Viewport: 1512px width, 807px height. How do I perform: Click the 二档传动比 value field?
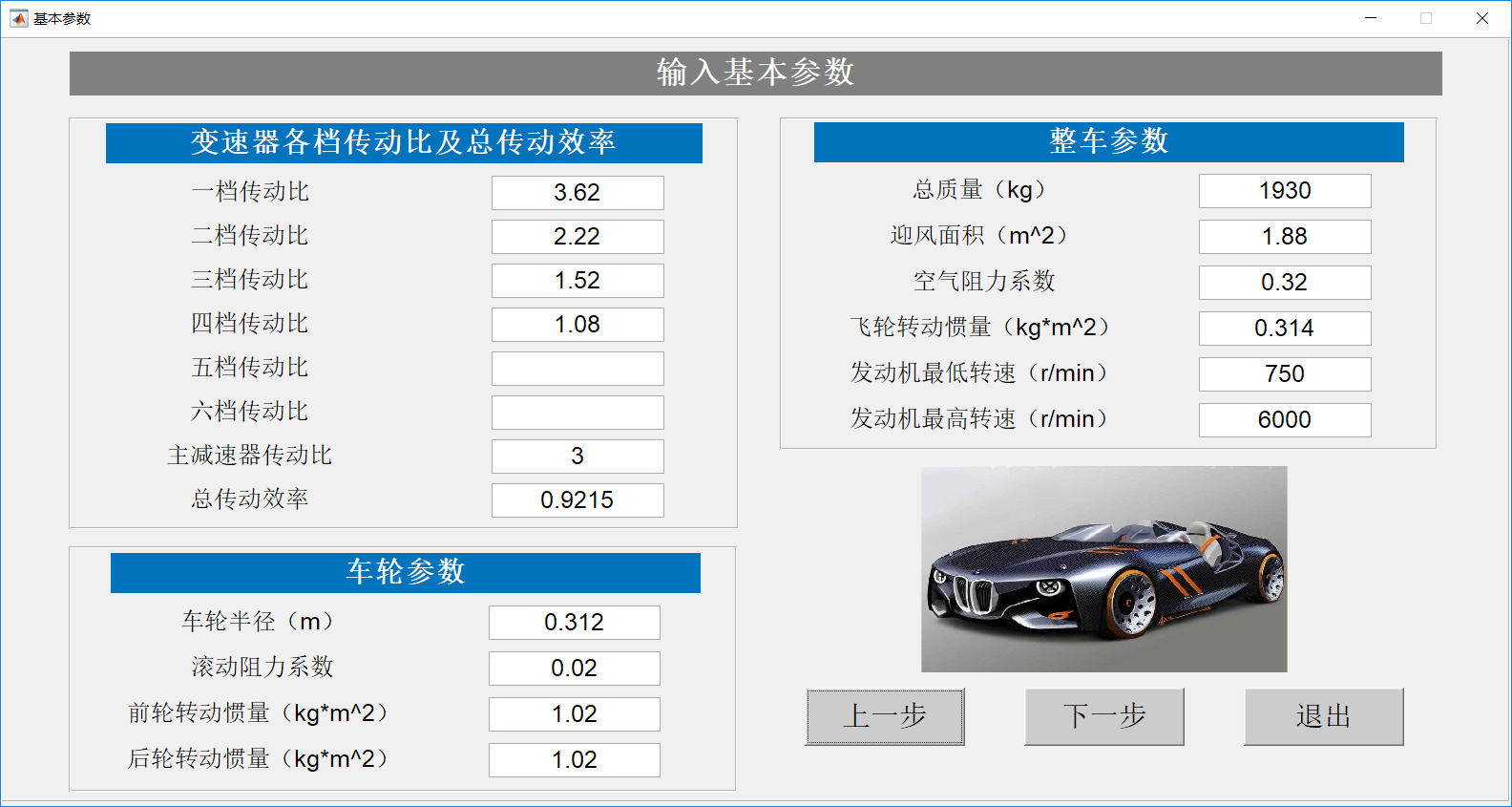[577, 237]
